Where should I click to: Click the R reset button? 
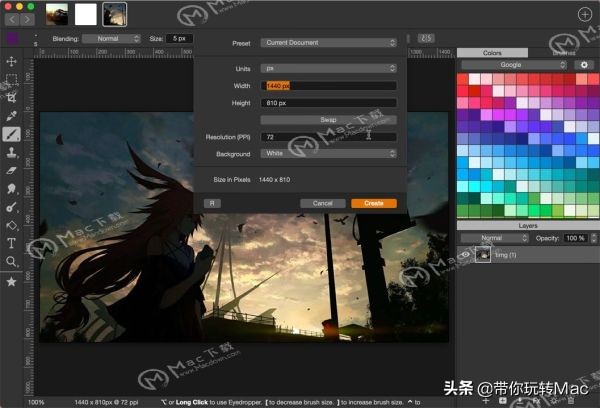tap(212, 203)
